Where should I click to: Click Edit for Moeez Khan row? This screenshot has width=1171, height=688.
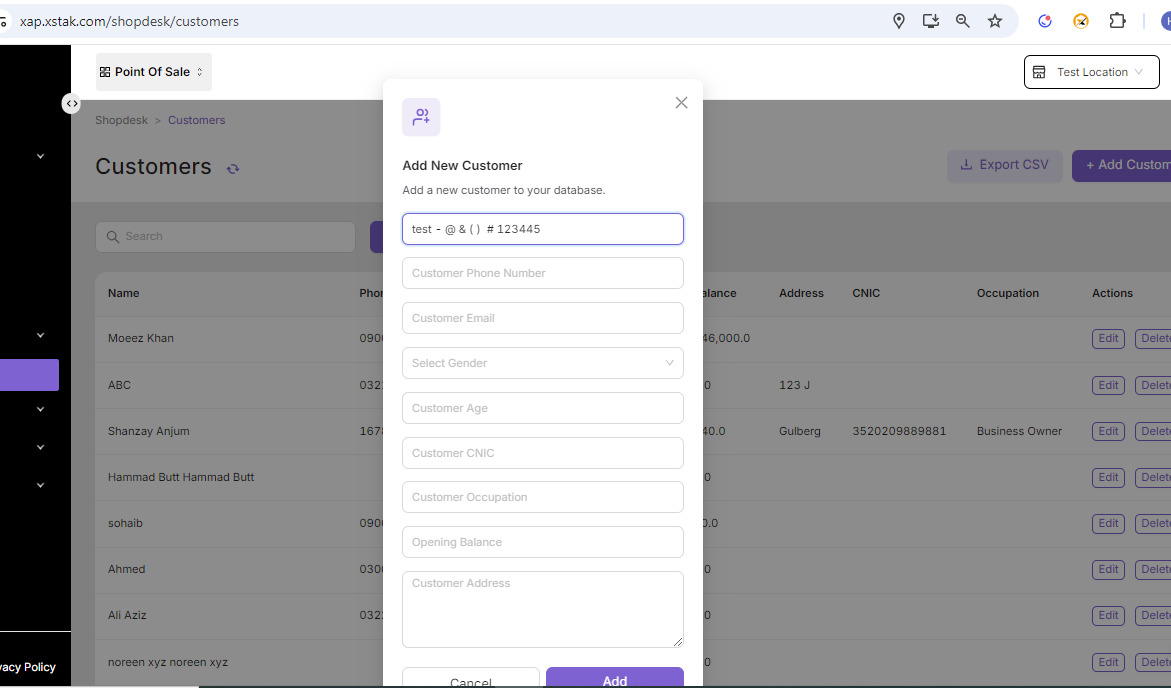coord(1108,339)
